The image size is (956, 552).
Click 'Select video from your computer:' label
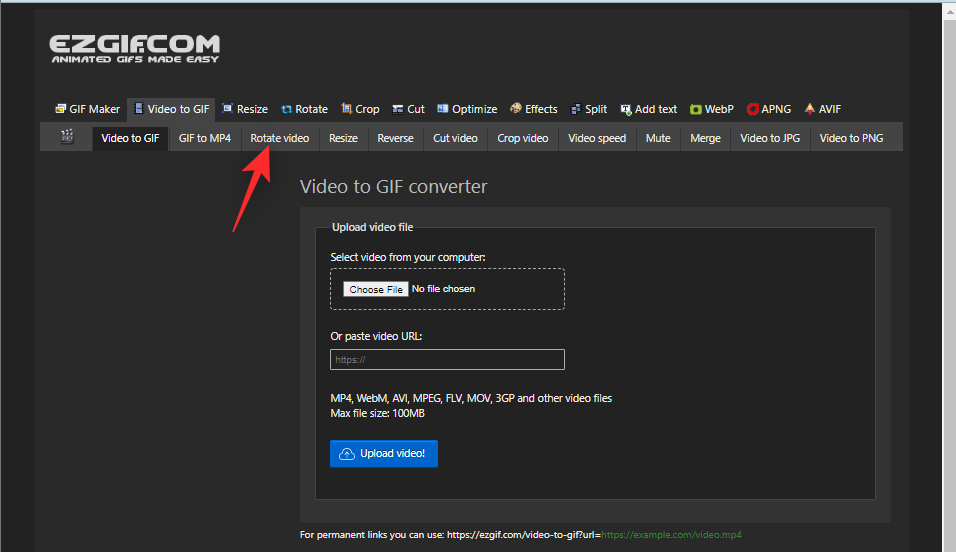408,257
